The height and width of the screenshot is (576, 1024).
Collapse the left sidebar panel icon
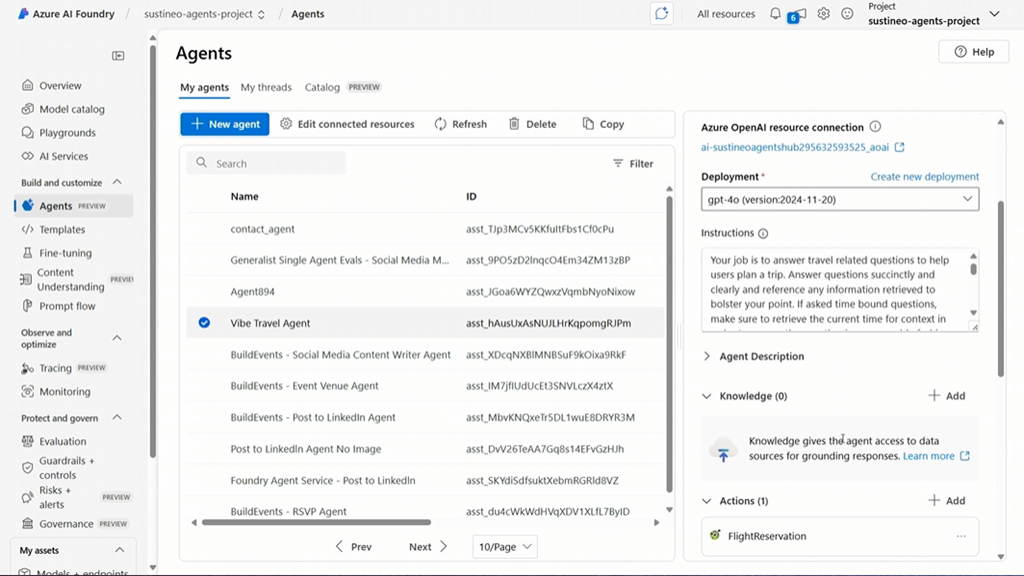(x=118, y=56)
